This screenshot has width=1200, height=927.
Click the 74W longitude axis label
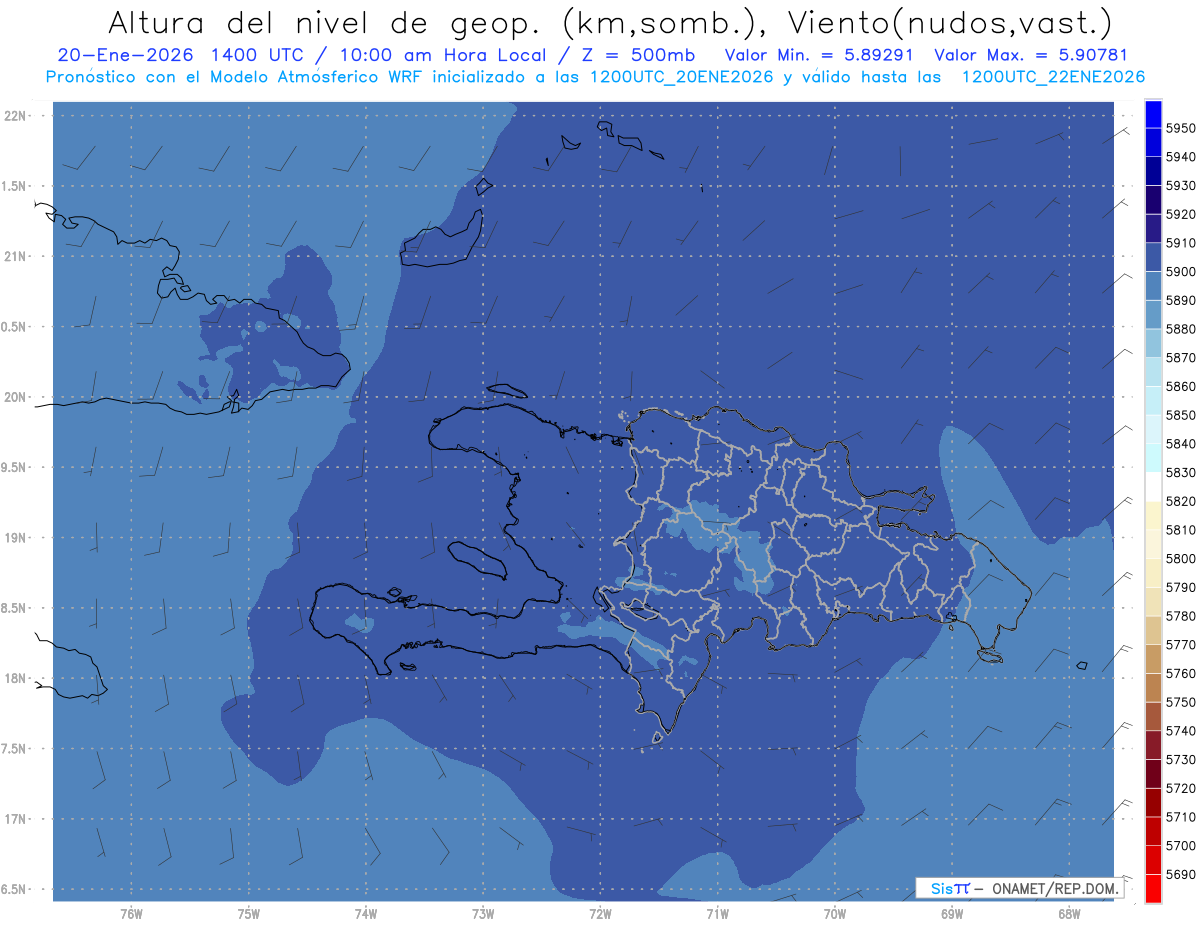pyautogui.click(x=366, y=913)
